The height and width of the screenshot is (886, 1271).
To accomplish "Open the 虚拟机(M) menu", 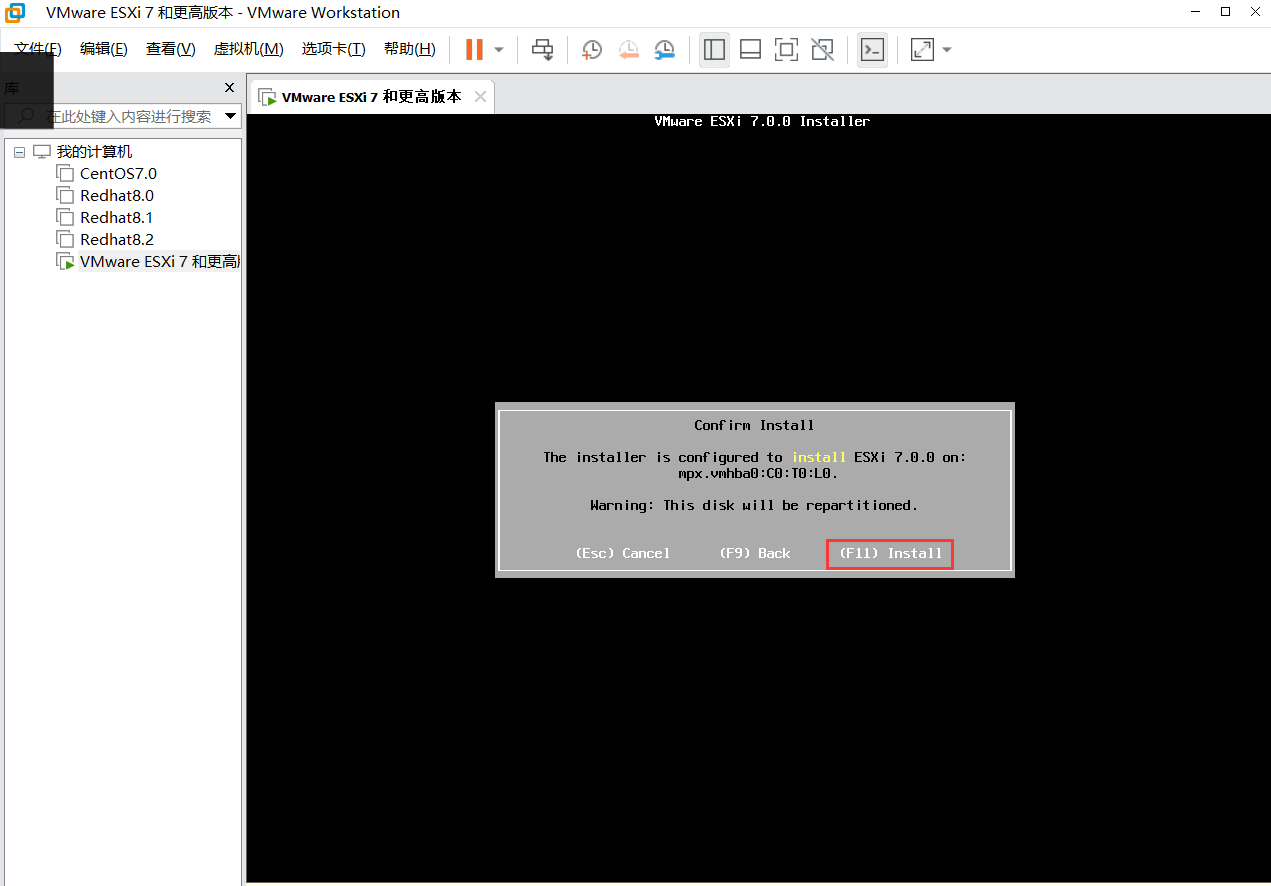I will click(248, 49).
